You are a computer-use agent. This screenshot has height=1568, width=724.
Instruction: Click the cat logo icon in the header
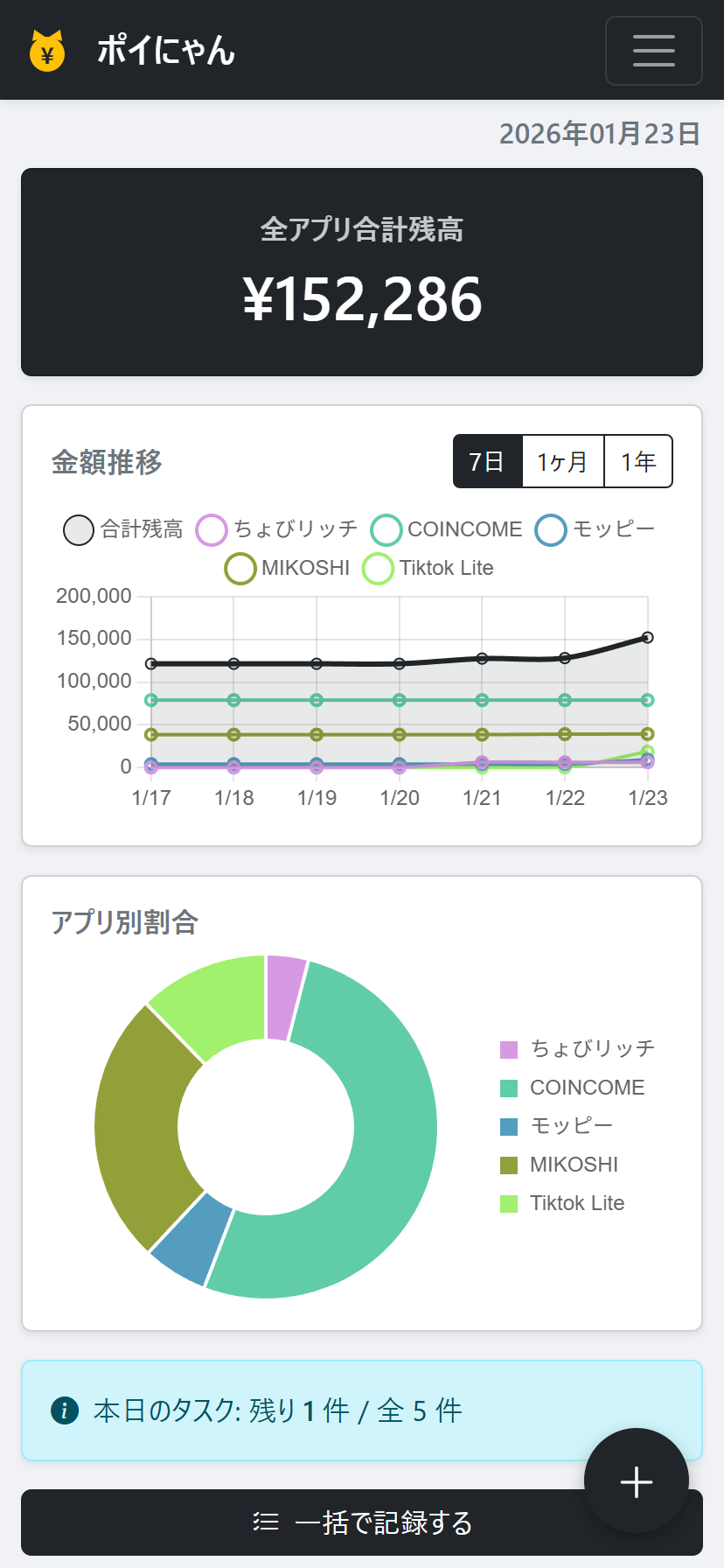(48, 50)
